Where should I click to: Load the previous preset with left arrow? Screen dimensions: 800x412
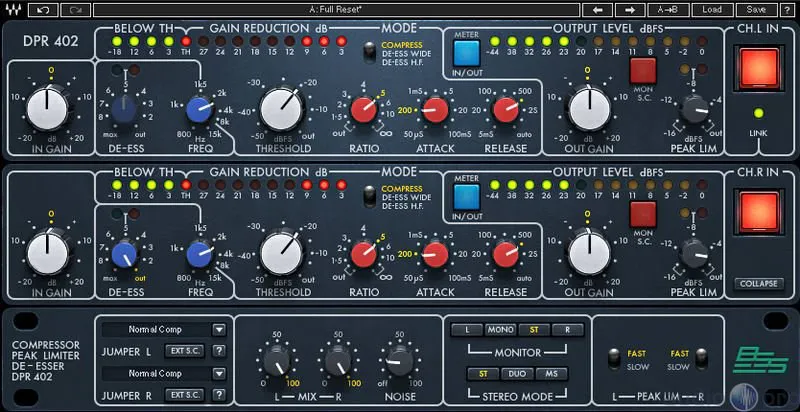click(597, 10)
